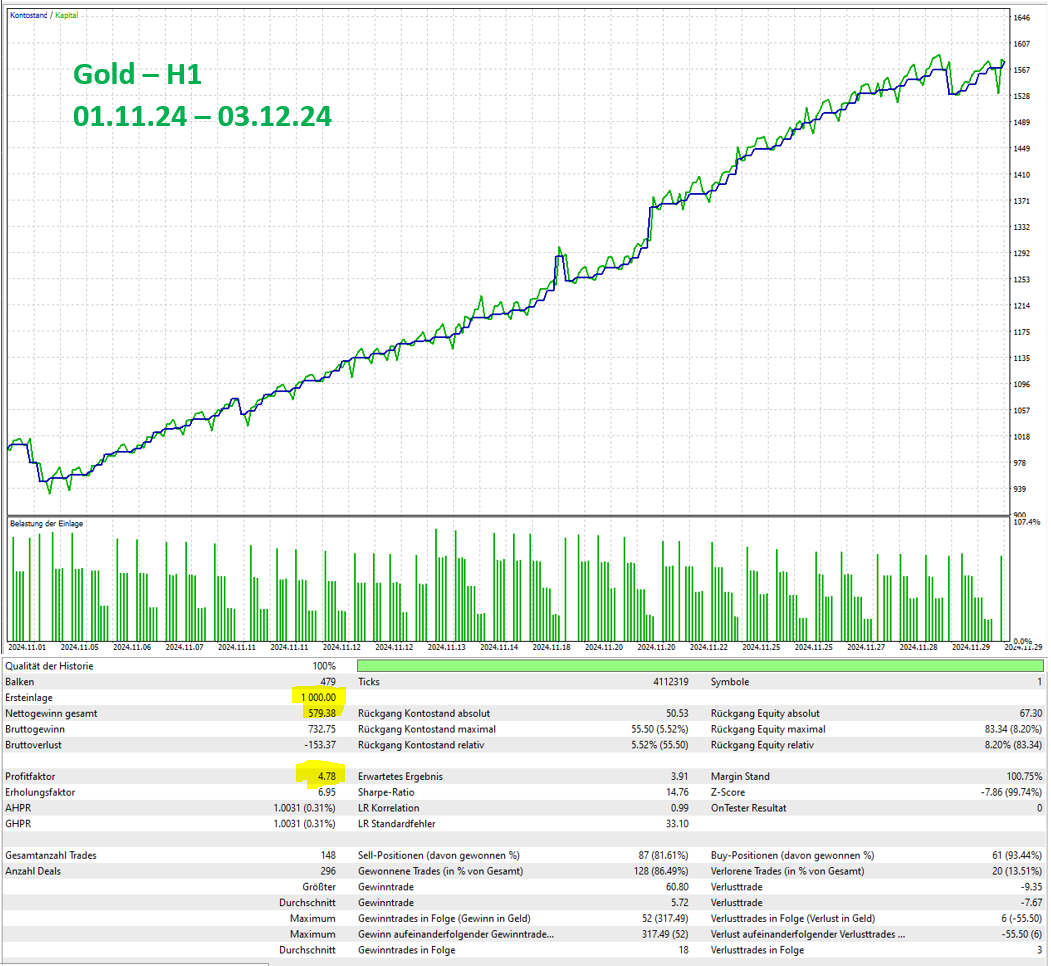
Task: Click the Größter row label
Action: coord(319,887)
